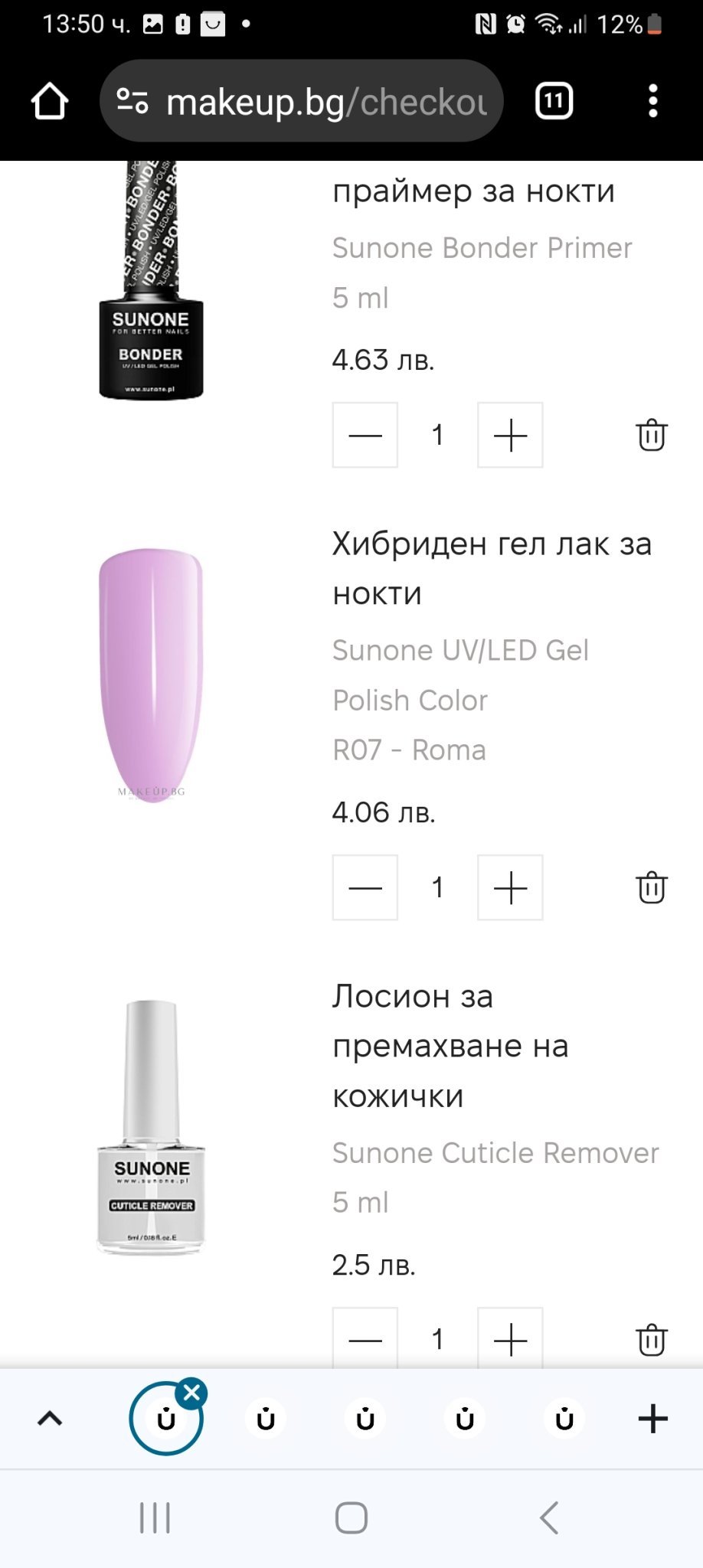Tap the browser home icon
703x1568 pixels.
[x=50, y=101]
